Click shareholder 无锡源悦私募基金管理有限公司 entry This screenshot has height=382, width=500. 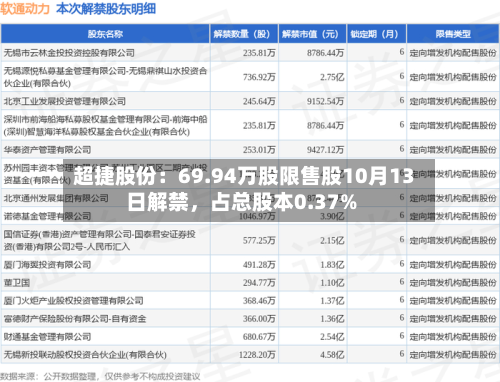[105, 77]
